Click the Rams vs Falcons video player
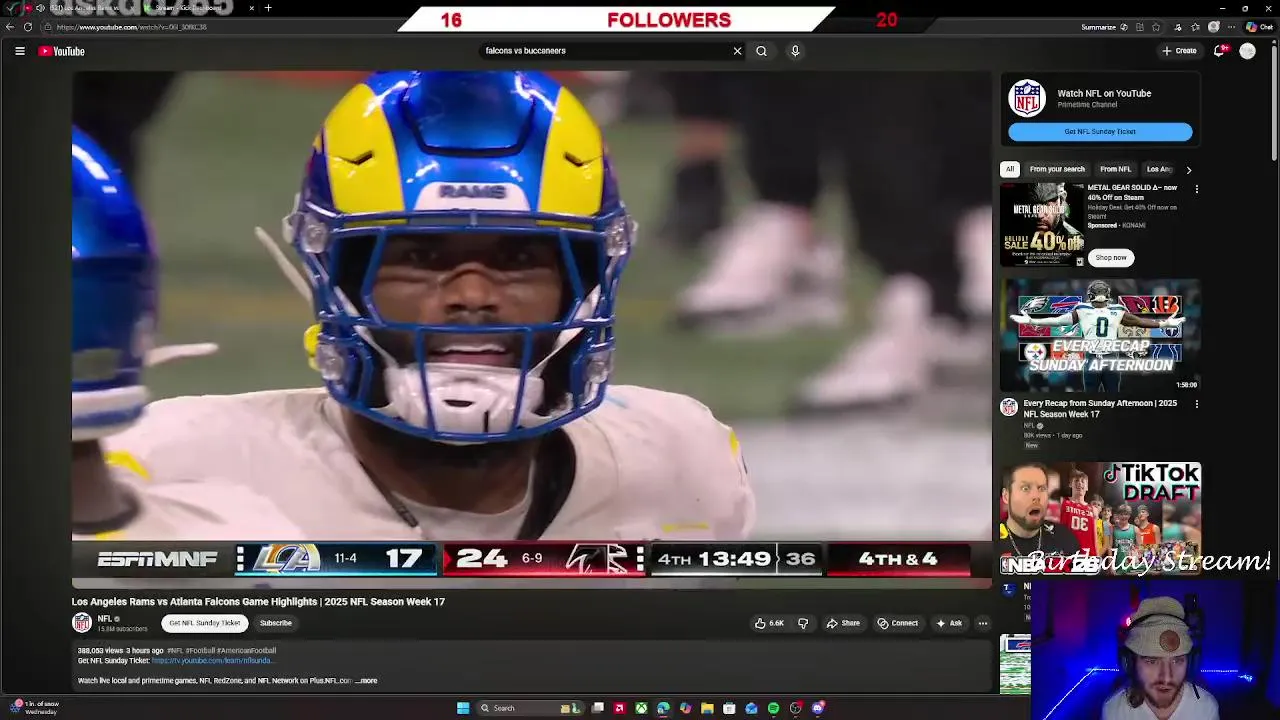Image resolution: width=1280 pixels, height=720 pixels. point(532,327)
